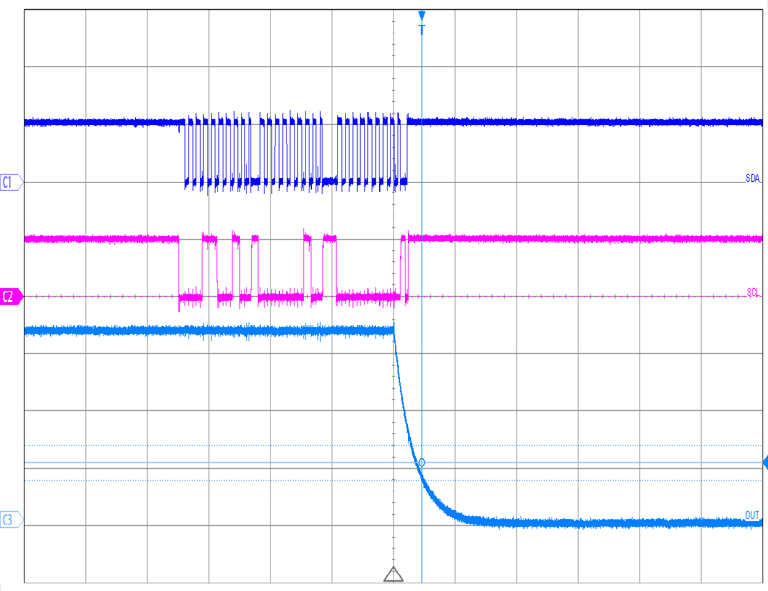Click the idle-high SDA trace after the burst

tap(580, 122)
